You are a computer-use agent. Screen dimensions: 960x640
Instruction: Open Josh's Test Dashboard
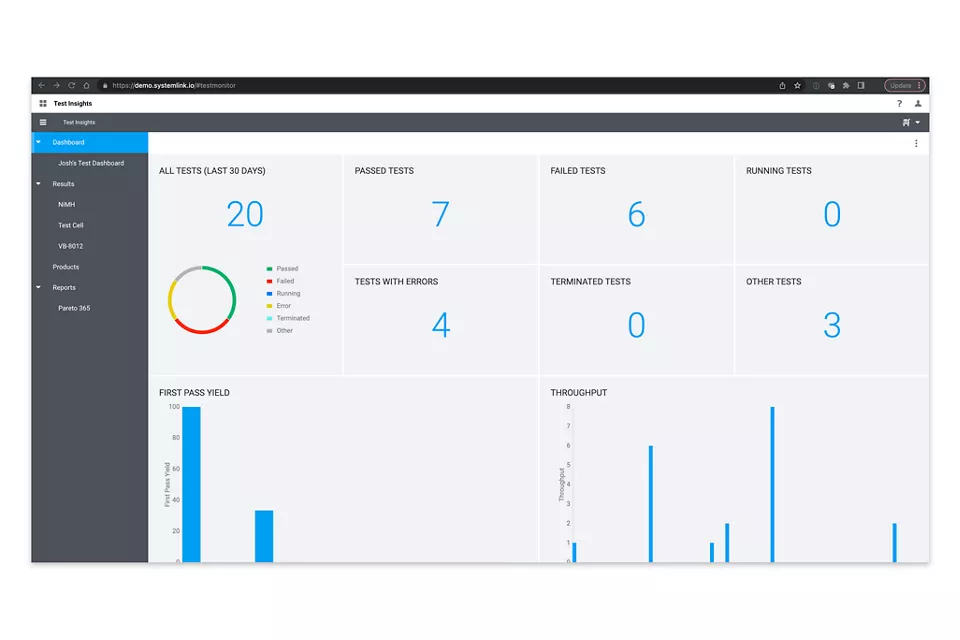pyautogui.click(x=92, y=162)
